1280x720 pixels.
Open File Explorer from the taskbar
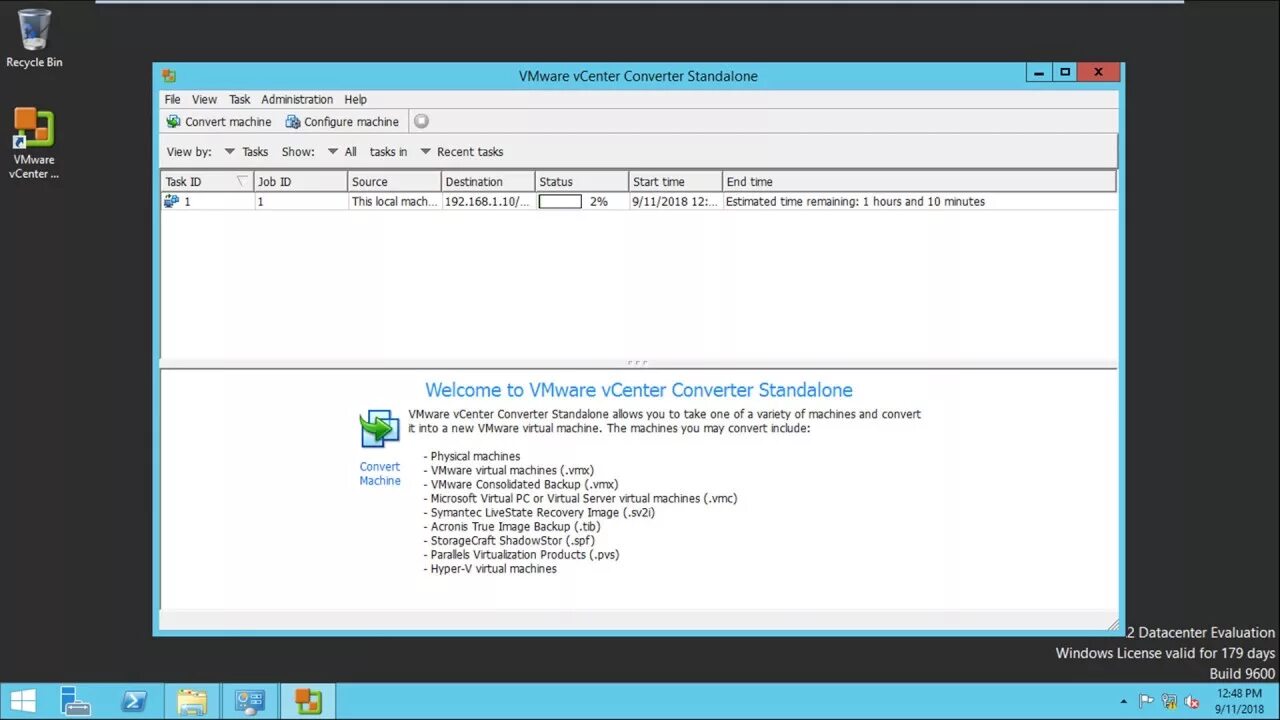pos(192,701)
